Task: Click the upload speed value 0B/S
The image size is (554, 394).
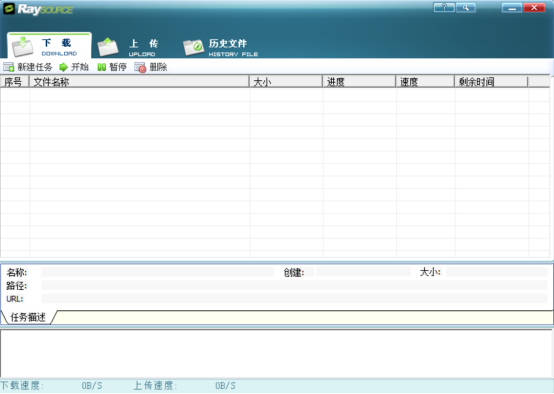Action: 225,386
